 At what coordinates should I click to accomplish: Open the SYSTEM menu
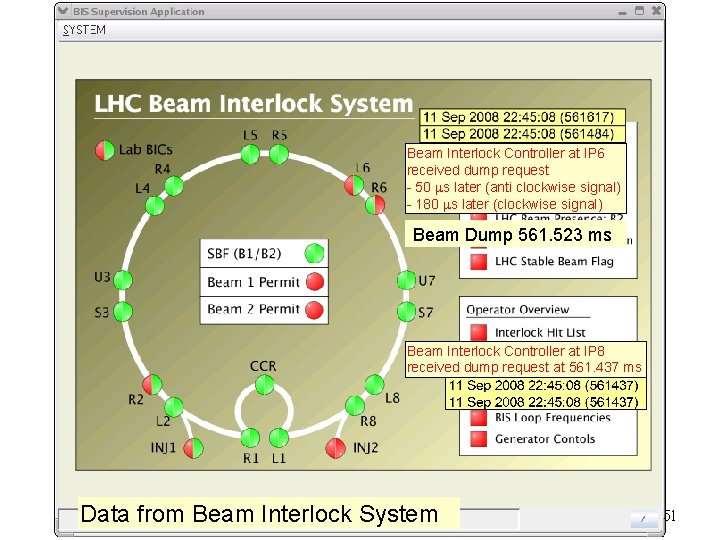click(x=84, y=30)
